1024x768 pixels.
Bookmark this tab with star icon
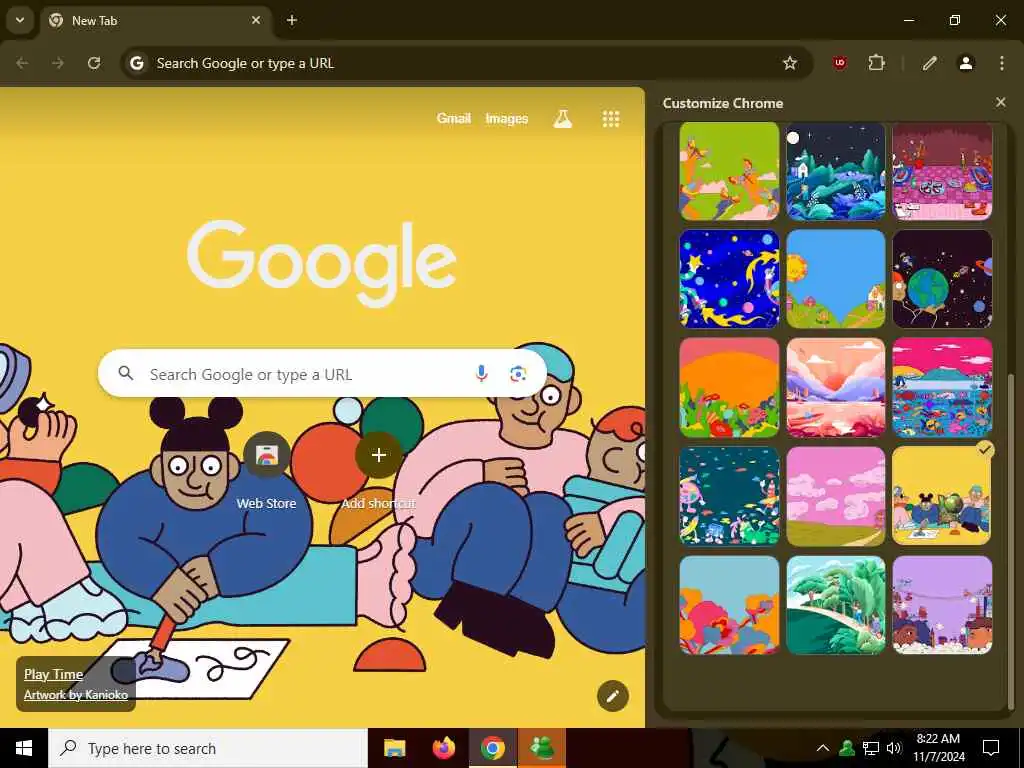(790, 63)
